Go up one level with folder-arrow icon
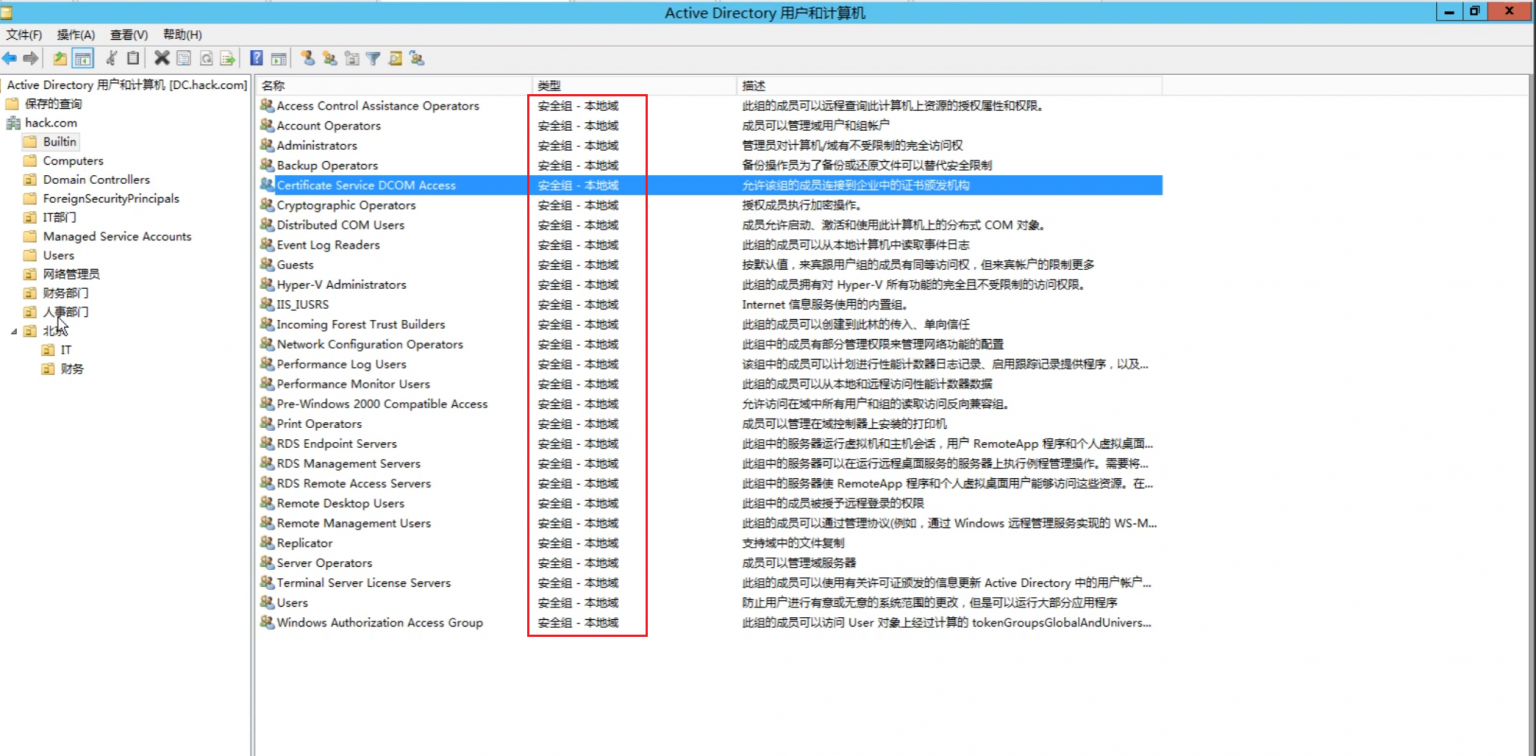 (60, 58)
